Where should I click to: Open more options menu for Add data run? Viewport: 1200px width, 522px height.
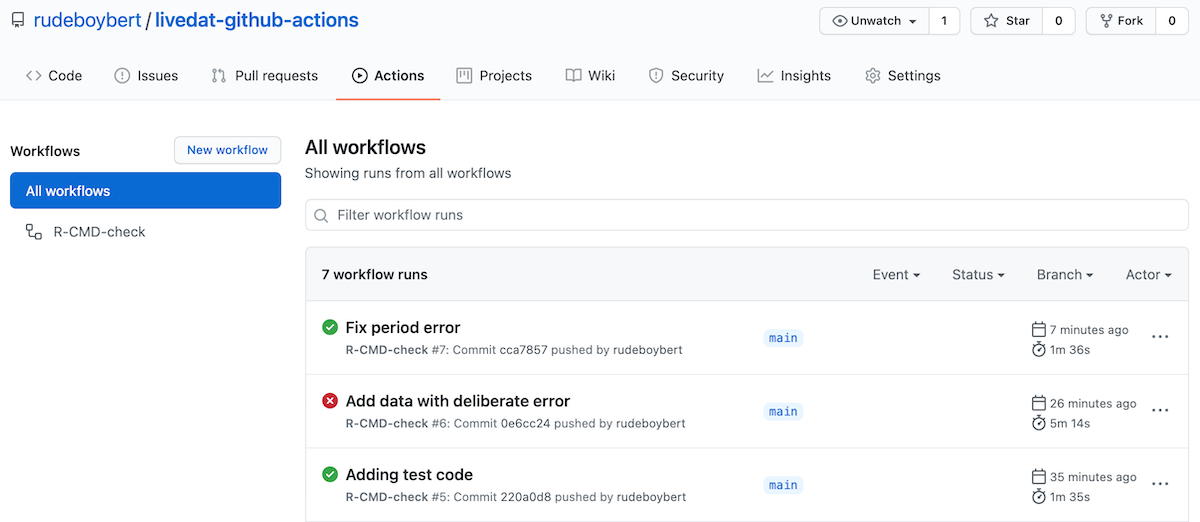(x=1160, y=410)
